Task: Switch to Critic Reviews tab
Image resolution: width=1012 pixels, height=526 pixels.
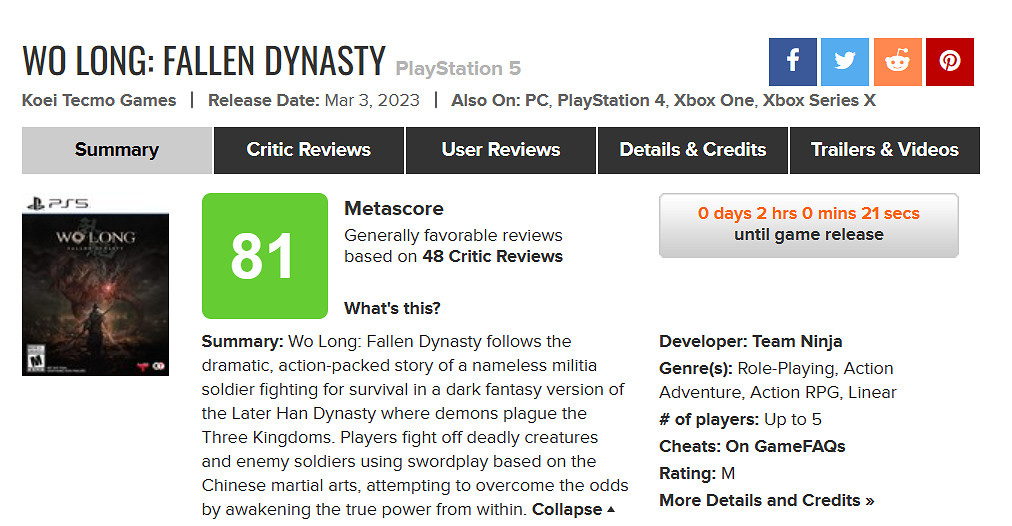Action: coord(308,150)
